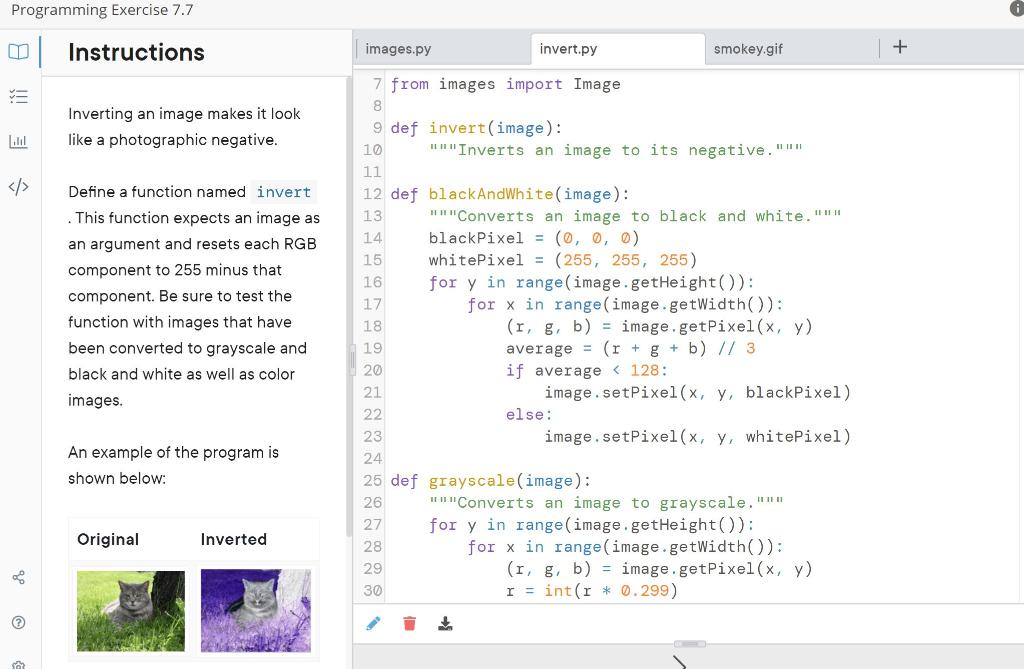
Task: Click the Original cat thumbnail
Action: (130, 610)
